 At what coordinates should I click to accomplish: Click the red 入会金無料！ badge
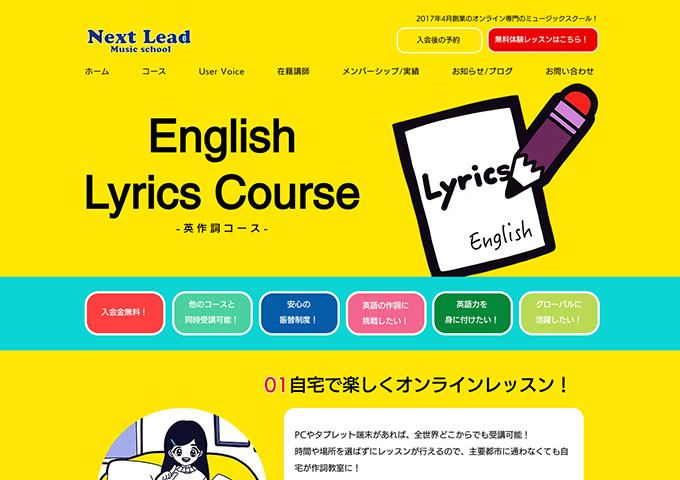(x=125, y=313)
